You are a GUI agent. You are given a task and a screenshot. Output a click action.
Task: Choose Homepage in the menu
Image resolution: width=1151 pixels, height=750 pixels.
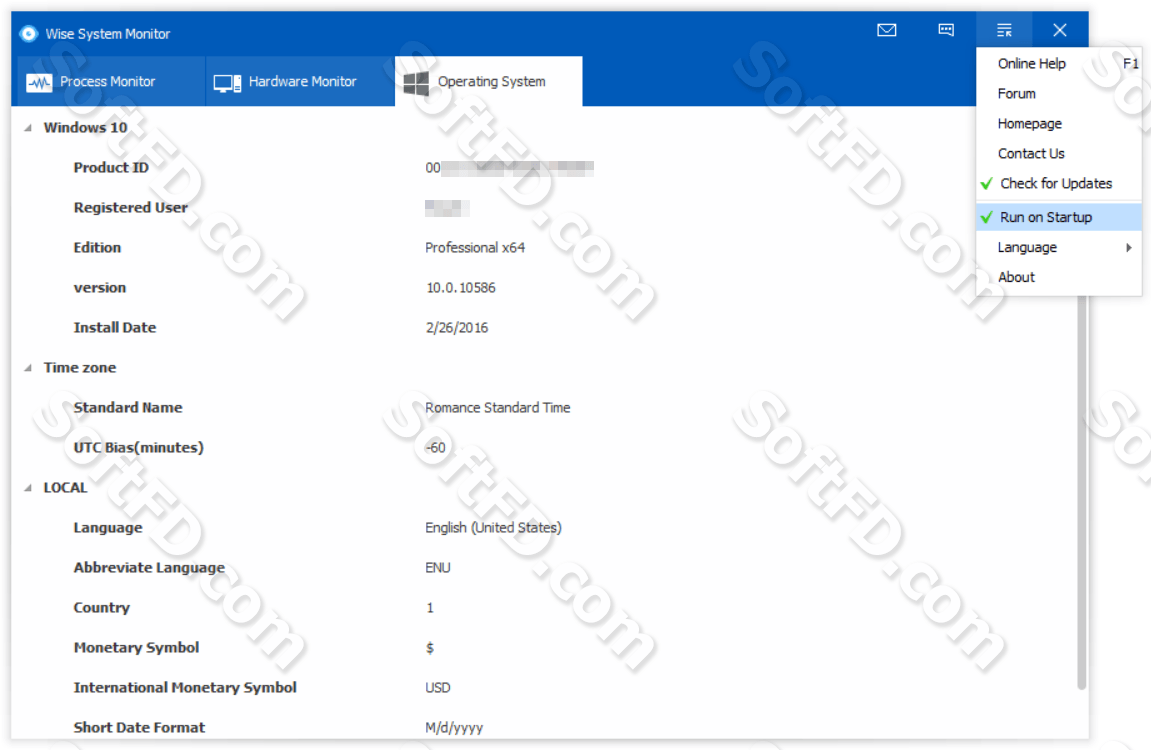[1059, 124]
